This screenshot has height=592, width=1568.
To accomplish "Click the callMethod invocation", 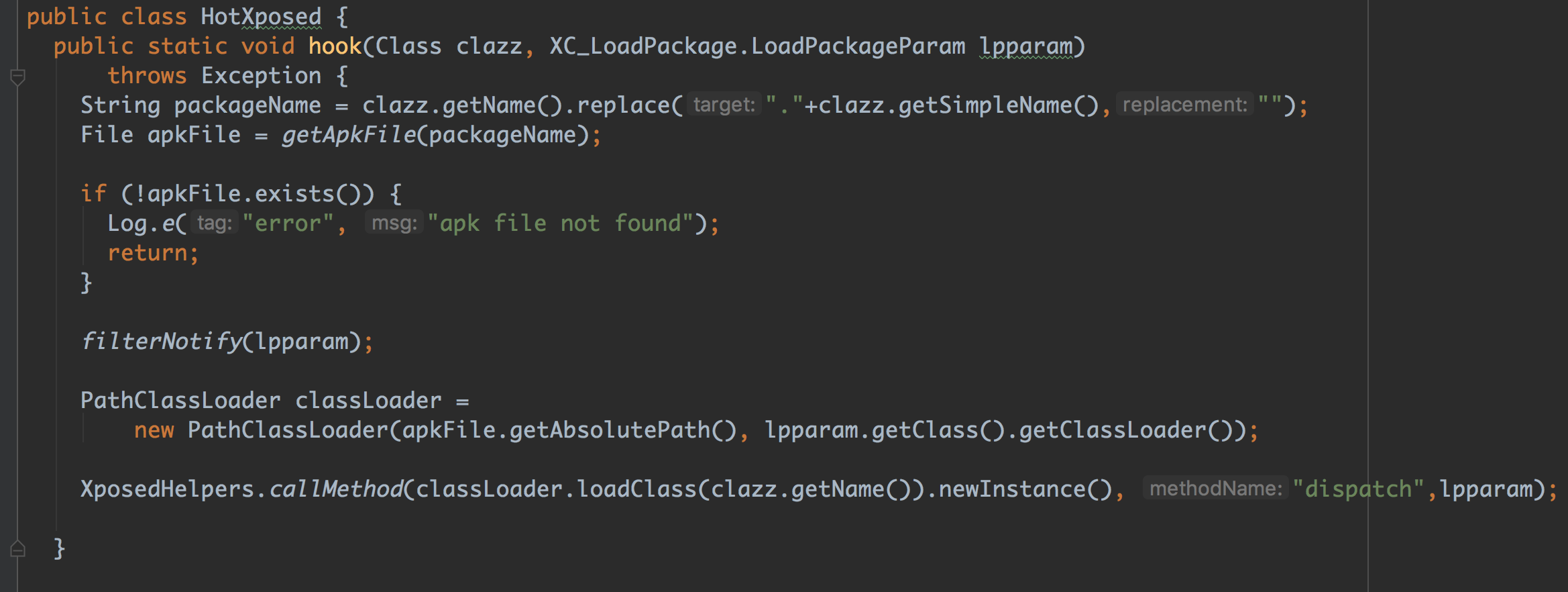I will point(336,489).
